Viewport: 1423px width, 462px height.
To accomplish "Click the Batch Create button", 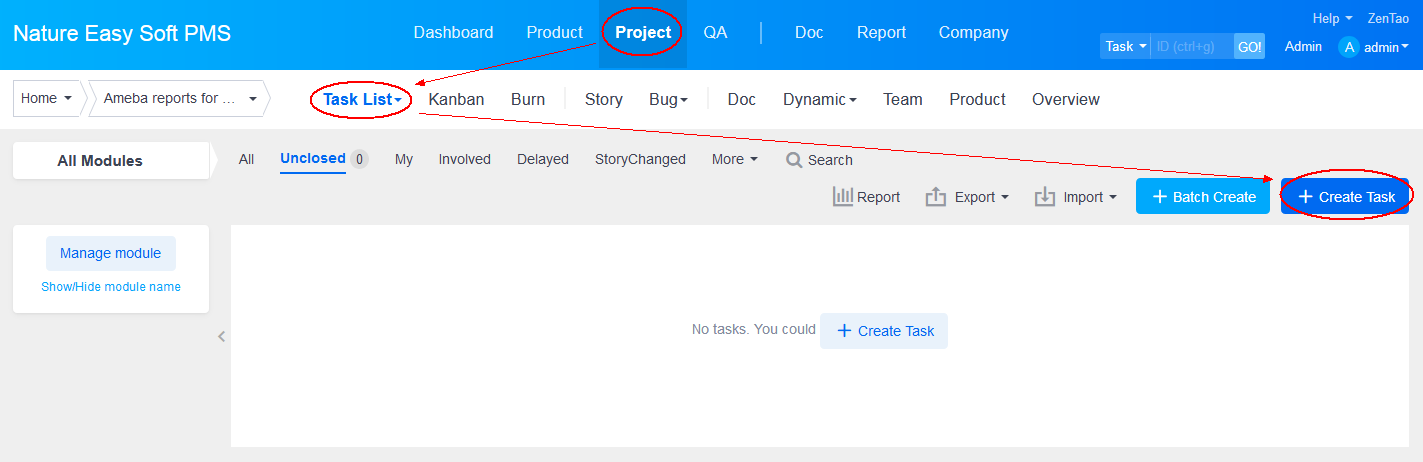I will 1202,197.
